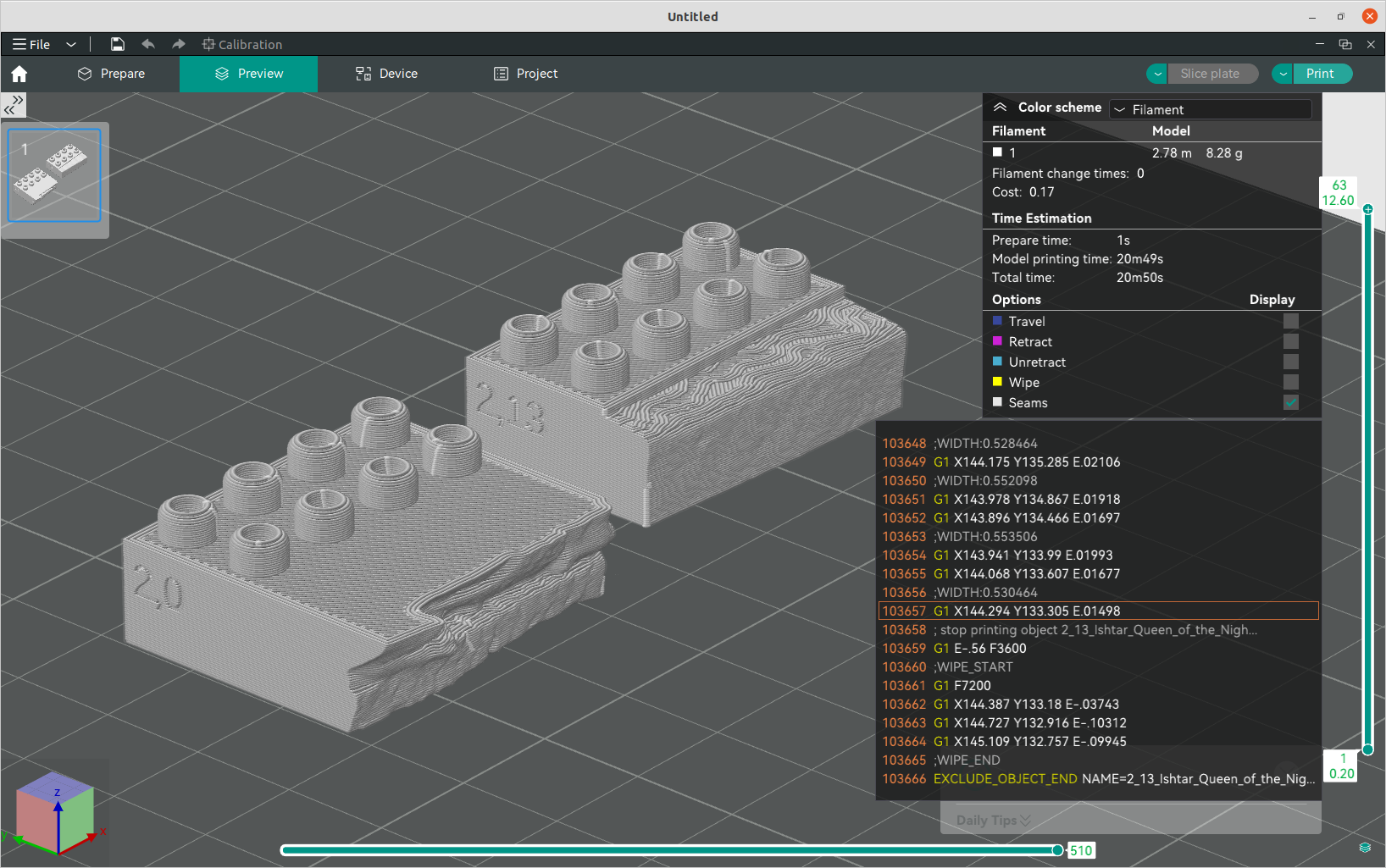Click the horizontal move slider handle
Viewport: 1386px width, 868px height.
(1057, 849)
